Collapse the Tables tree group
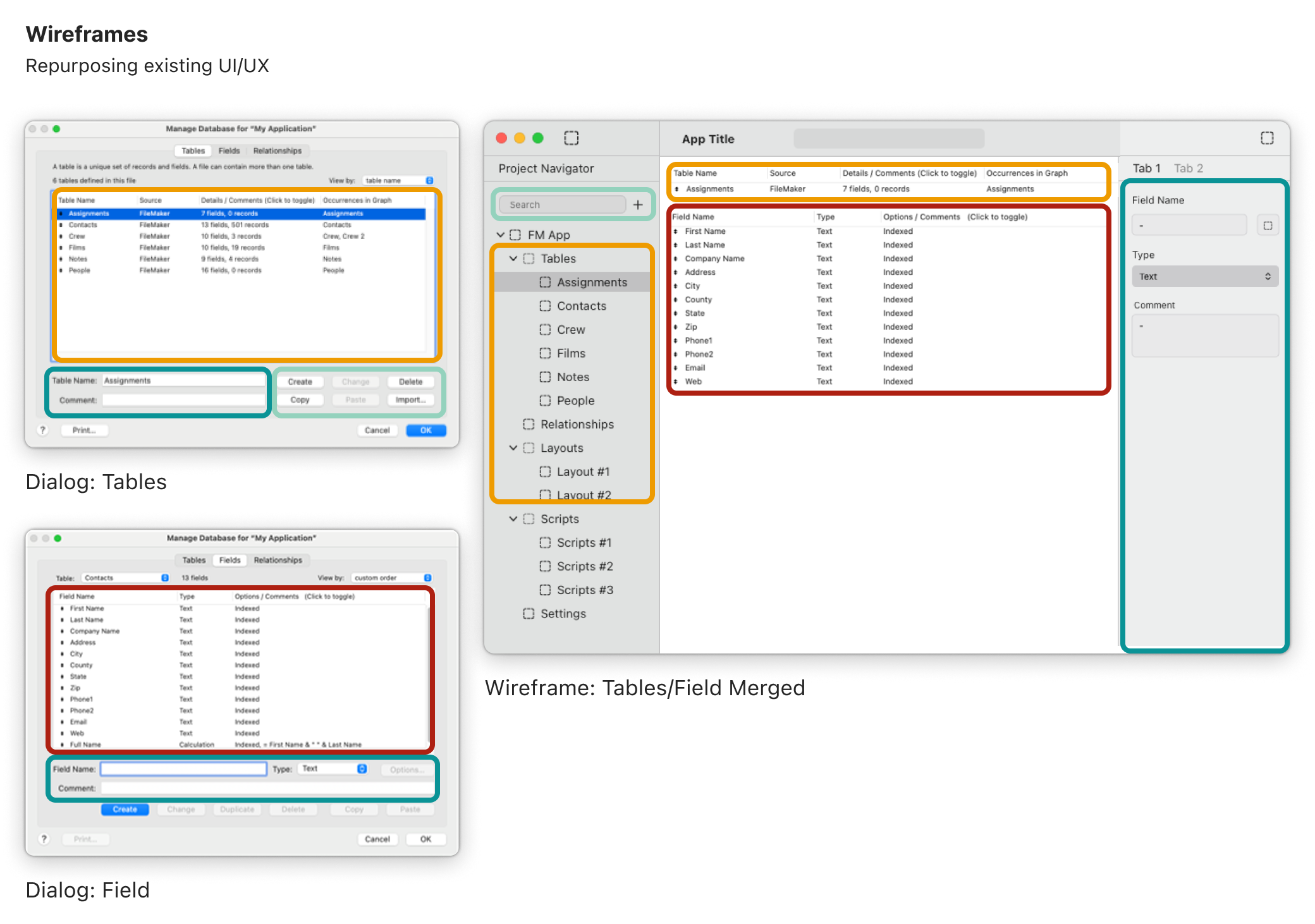 (513, 258)
